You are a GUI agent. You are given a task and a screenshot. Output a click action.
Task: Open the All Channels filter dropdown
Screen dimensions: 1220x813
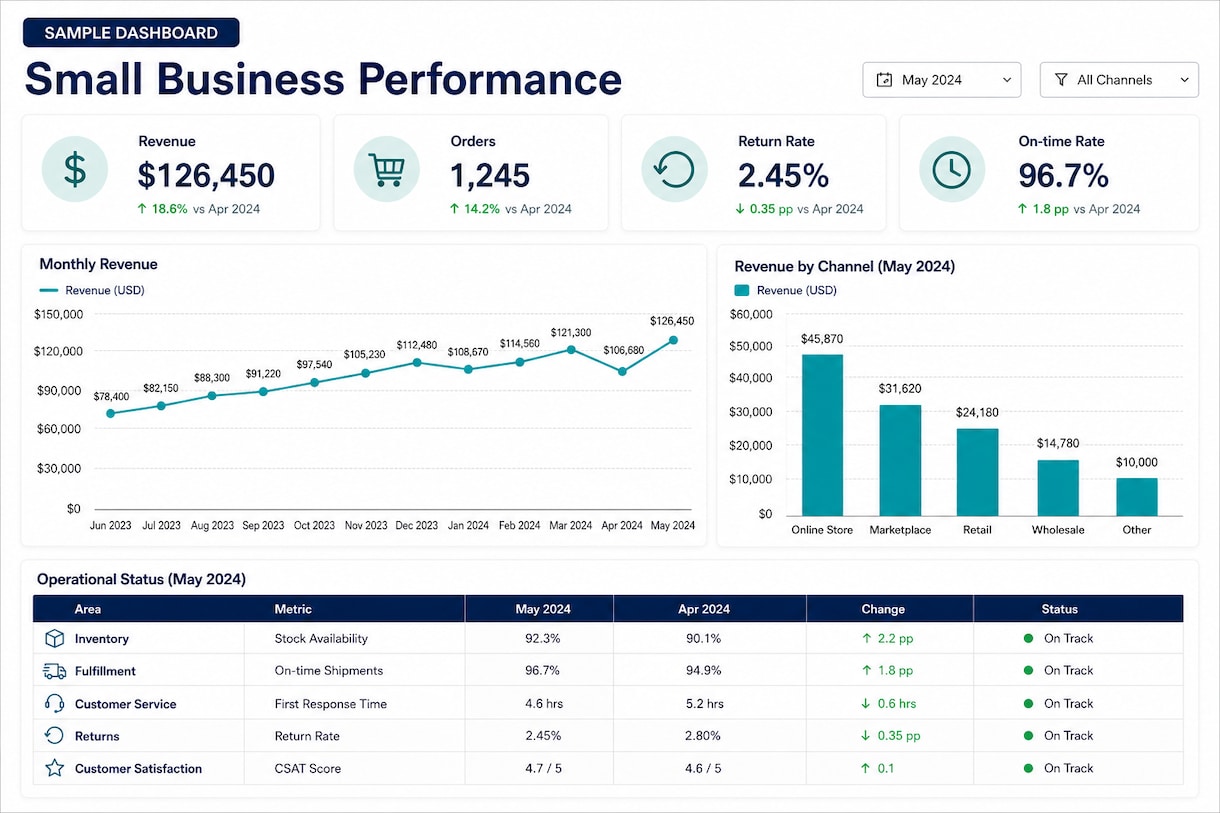click(x=1119, y=80)
